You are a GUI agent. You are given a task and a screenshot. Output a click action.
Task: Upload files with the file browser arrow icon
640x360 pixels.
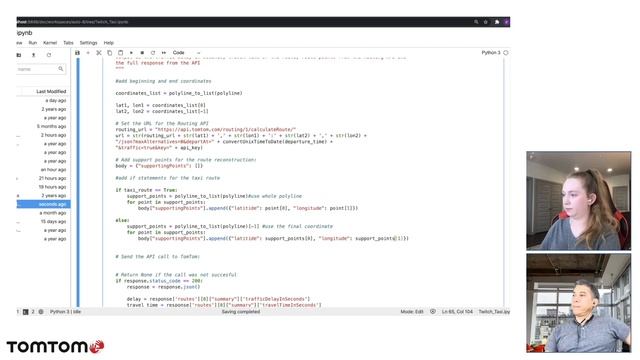tap(33, 55)
